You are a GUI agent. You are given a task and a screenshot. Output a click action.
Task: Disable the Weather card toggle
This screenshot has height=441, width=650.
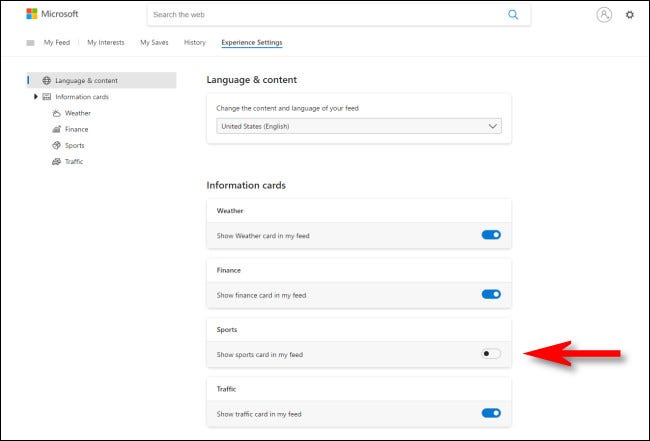(x=490, y=235)
